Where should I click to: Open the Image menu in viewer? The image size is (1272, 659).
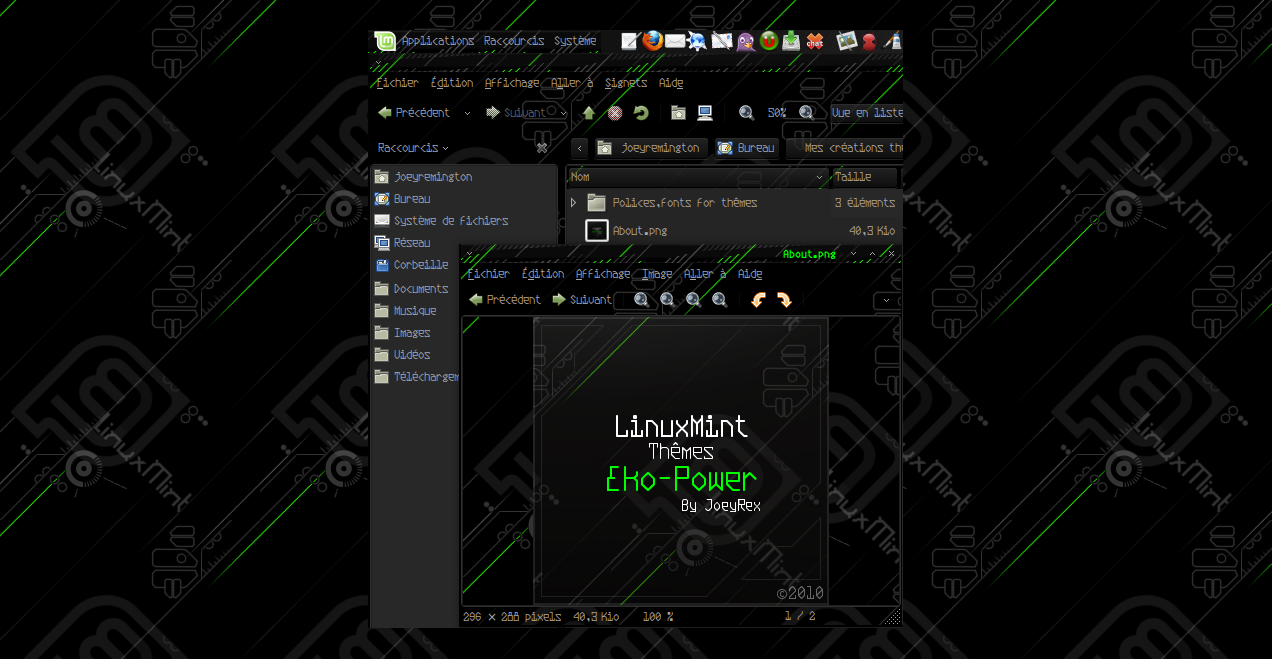(x=657, y=274)
